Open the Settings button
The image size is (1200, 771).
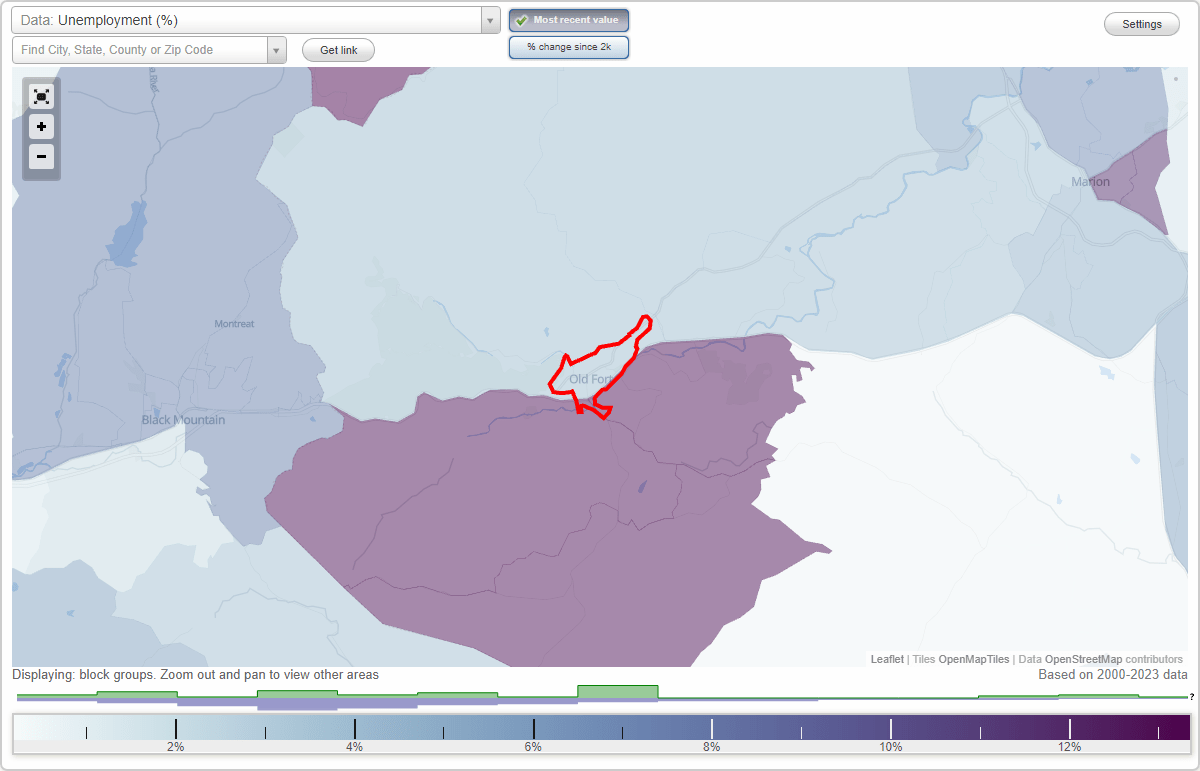point(1142,25)
